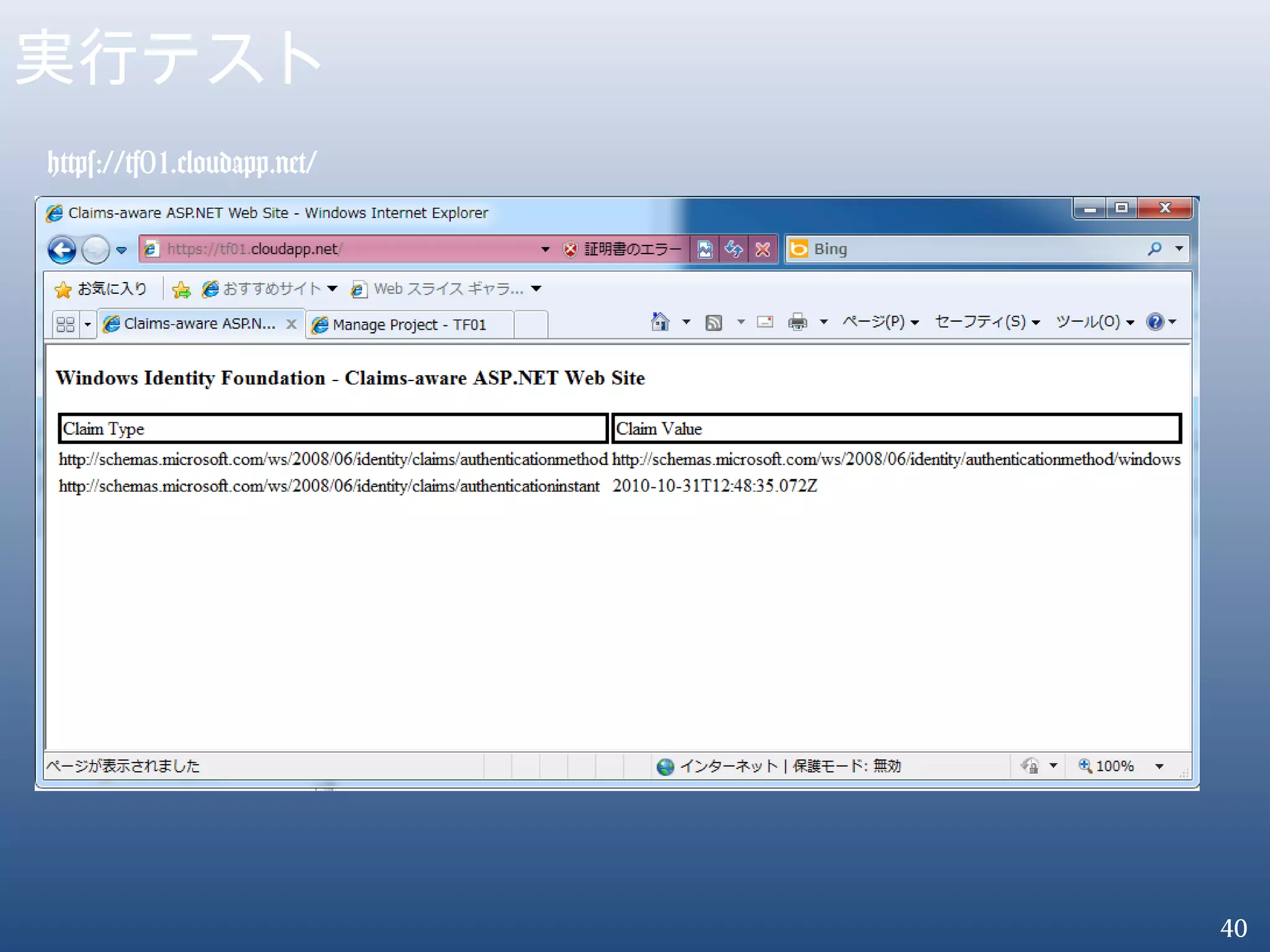Minimize the Internet Explorer window
Screen dimensions: 1270x952
tap(1090, 209)
